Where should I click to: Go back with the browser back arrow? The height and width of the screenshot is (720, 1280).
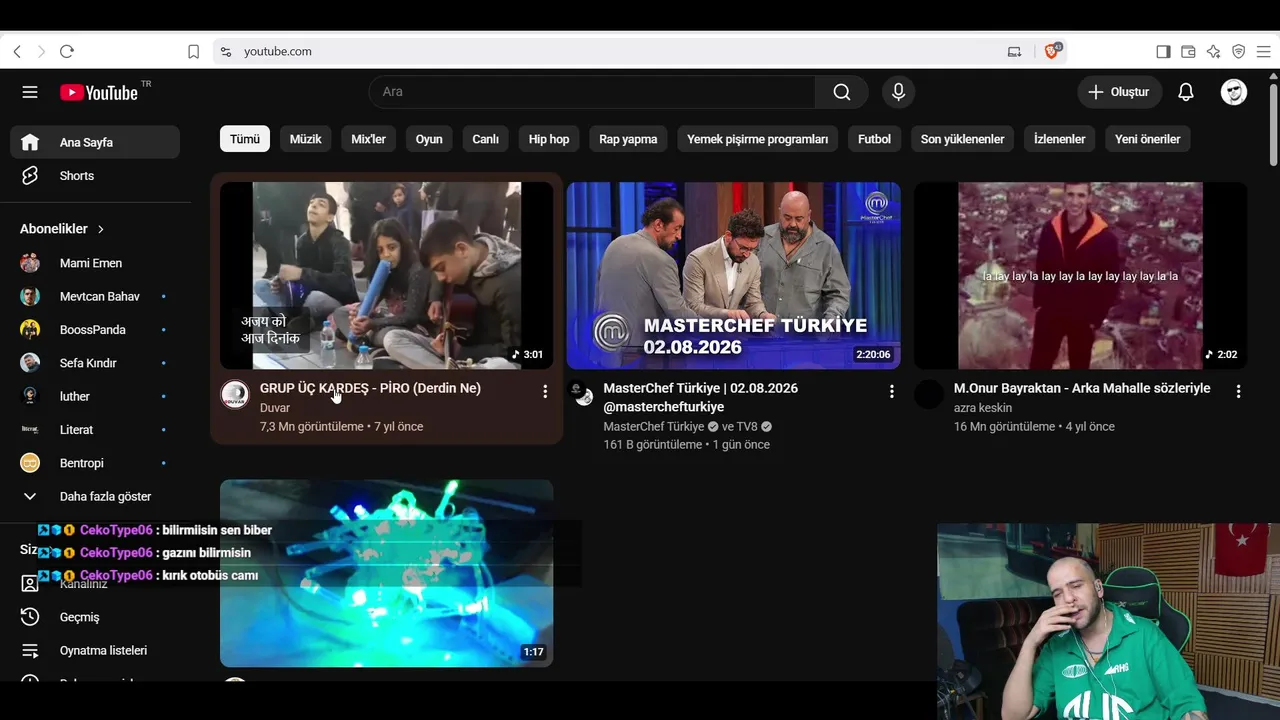click(x=17, y=51)
